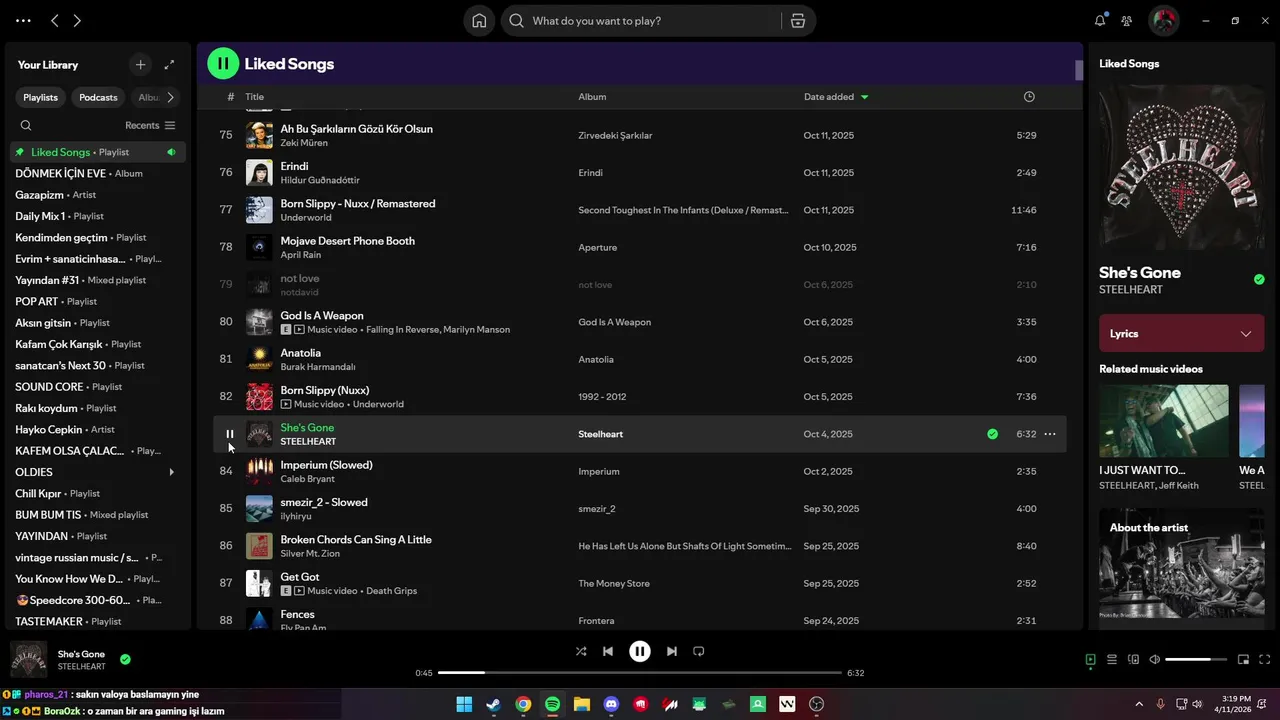This screenshot has width=1280, height=720.
Task: Select the Playlists filter chip
Action: tap(41, 97)
